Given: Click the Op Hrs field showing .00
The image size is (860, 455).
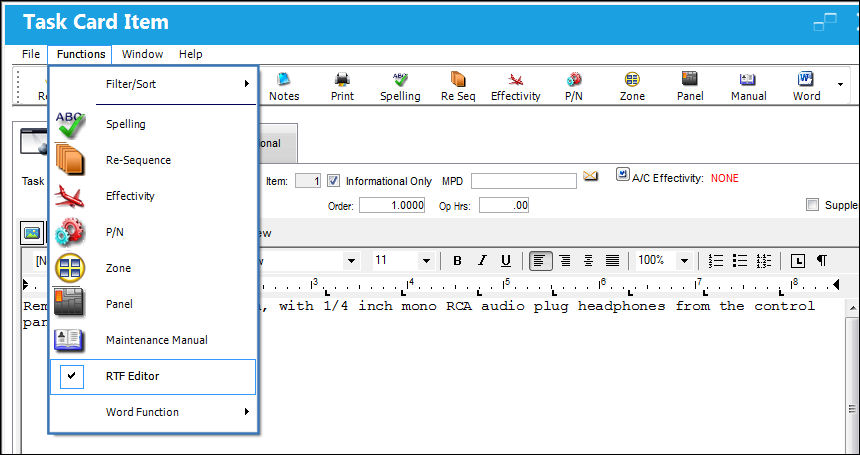Looking at the screenshot, I should tap(503, 206).
